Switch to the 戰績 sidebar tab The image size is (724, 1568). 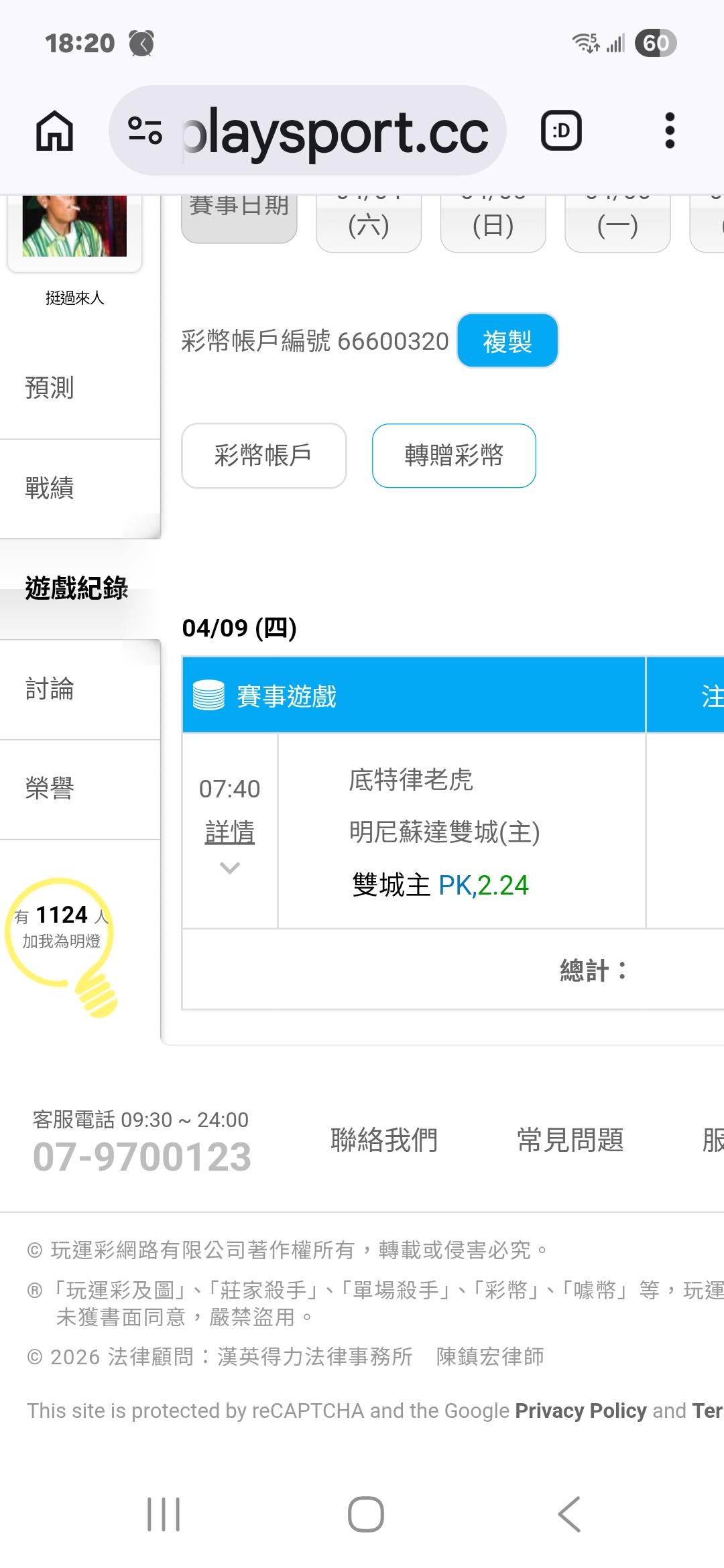pyautogui.click(x=50, y=488)
